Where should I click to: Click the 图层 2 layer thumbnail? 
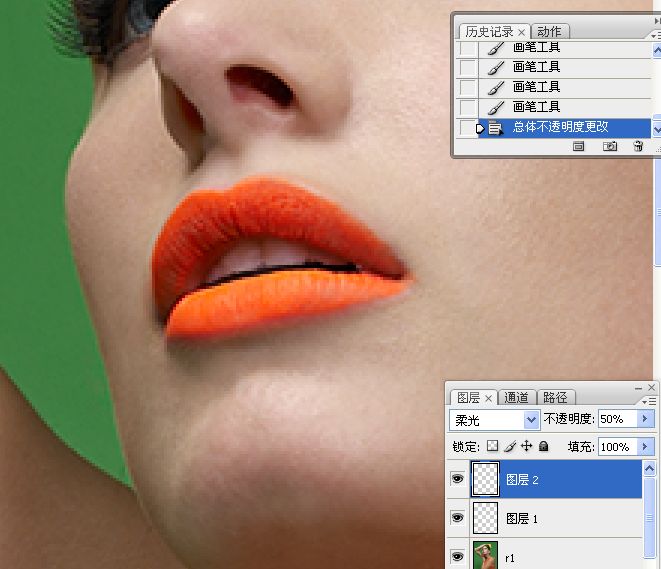[485, 479]
